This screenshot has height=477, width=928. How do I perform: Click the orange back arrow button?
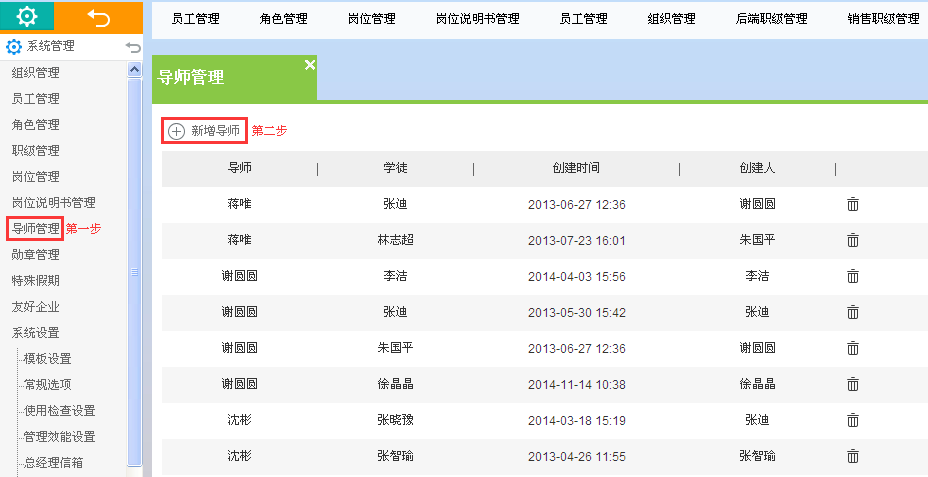click(x=98, y=16)
